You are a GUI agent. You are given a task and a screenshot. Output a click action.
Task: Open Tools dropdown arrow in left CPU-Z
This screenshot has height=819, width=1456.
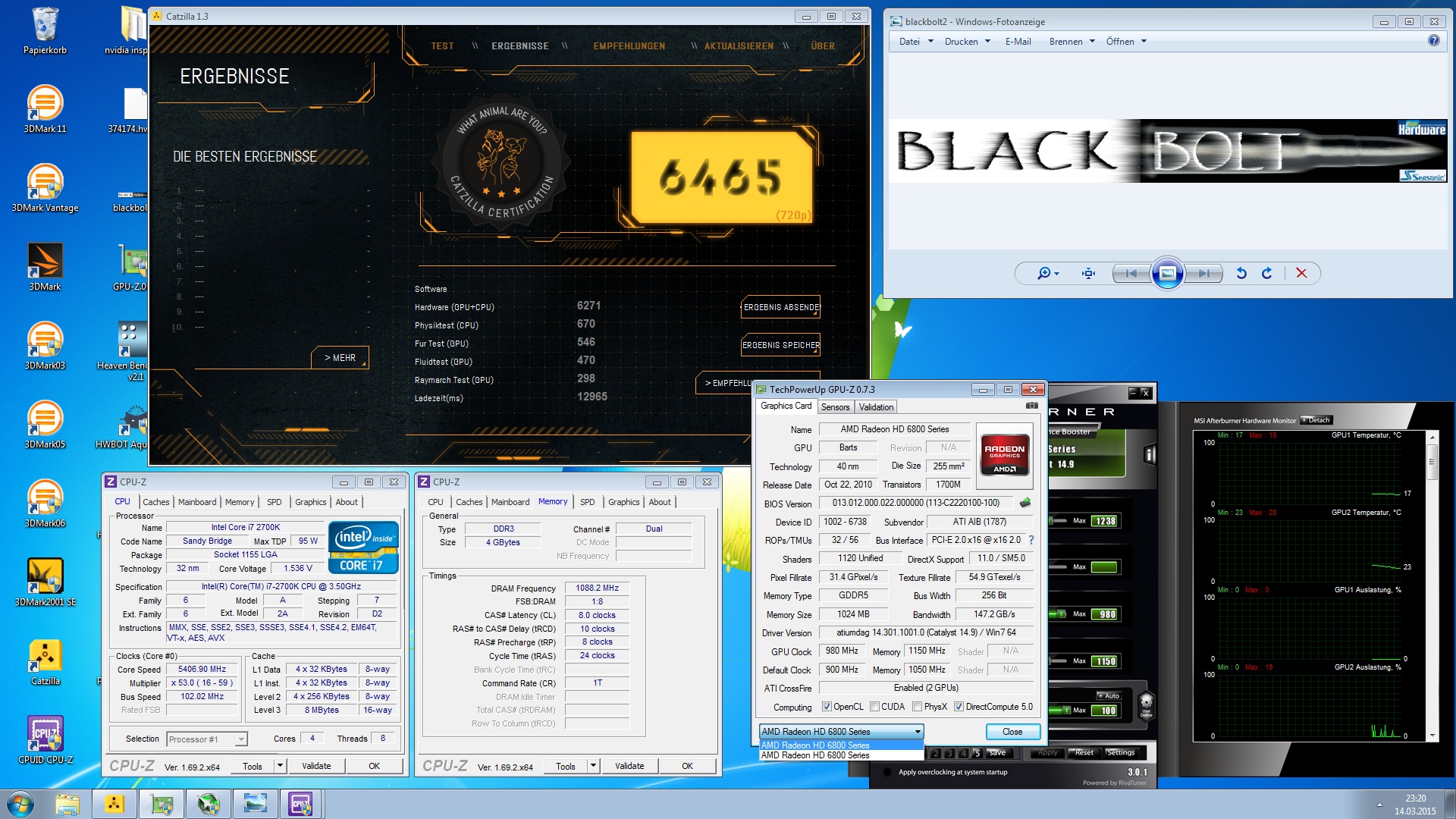coord(280,766)
